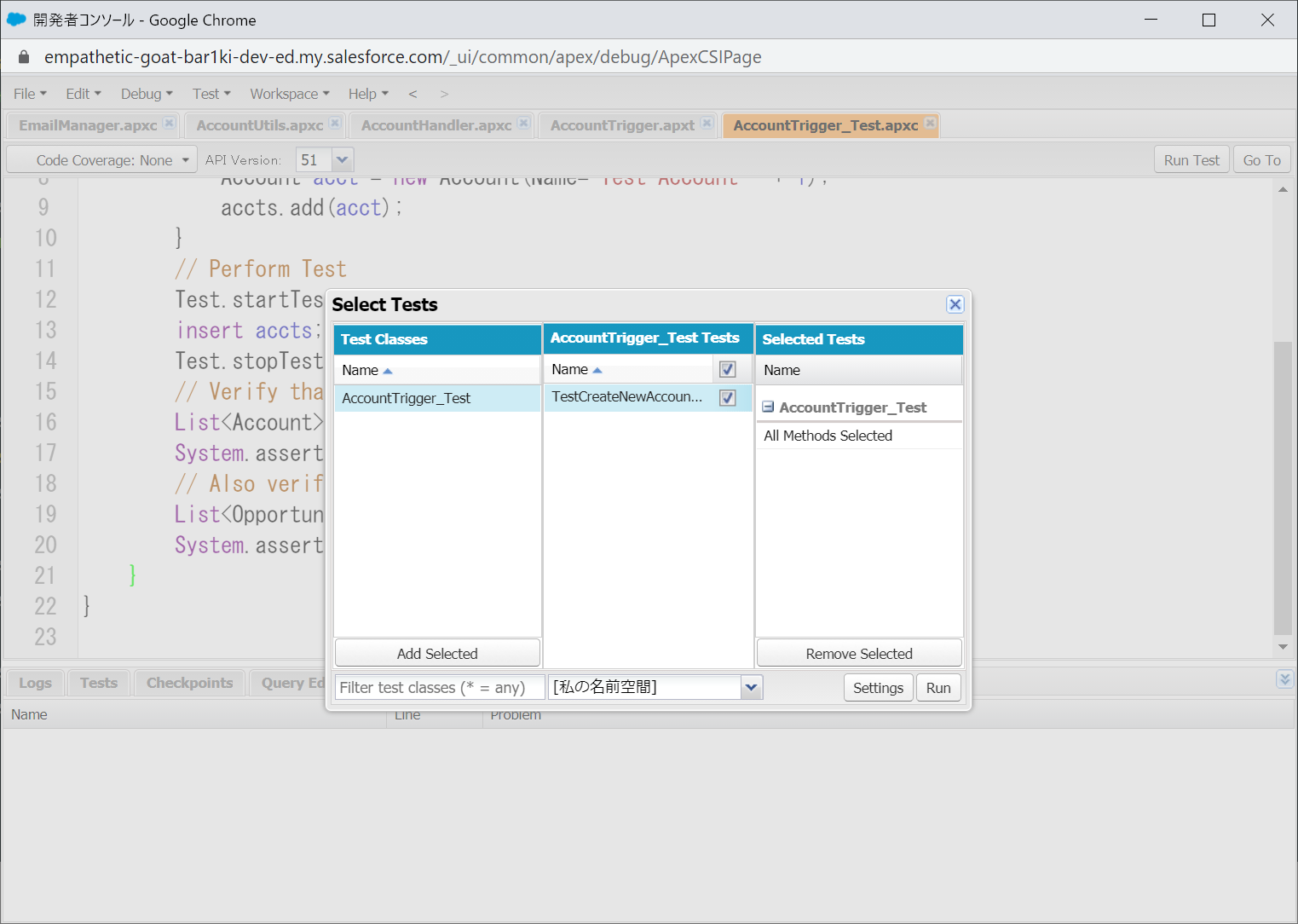1298x924 pixels.
Task: Click the Add Selected button
Action: click(437, 654)
